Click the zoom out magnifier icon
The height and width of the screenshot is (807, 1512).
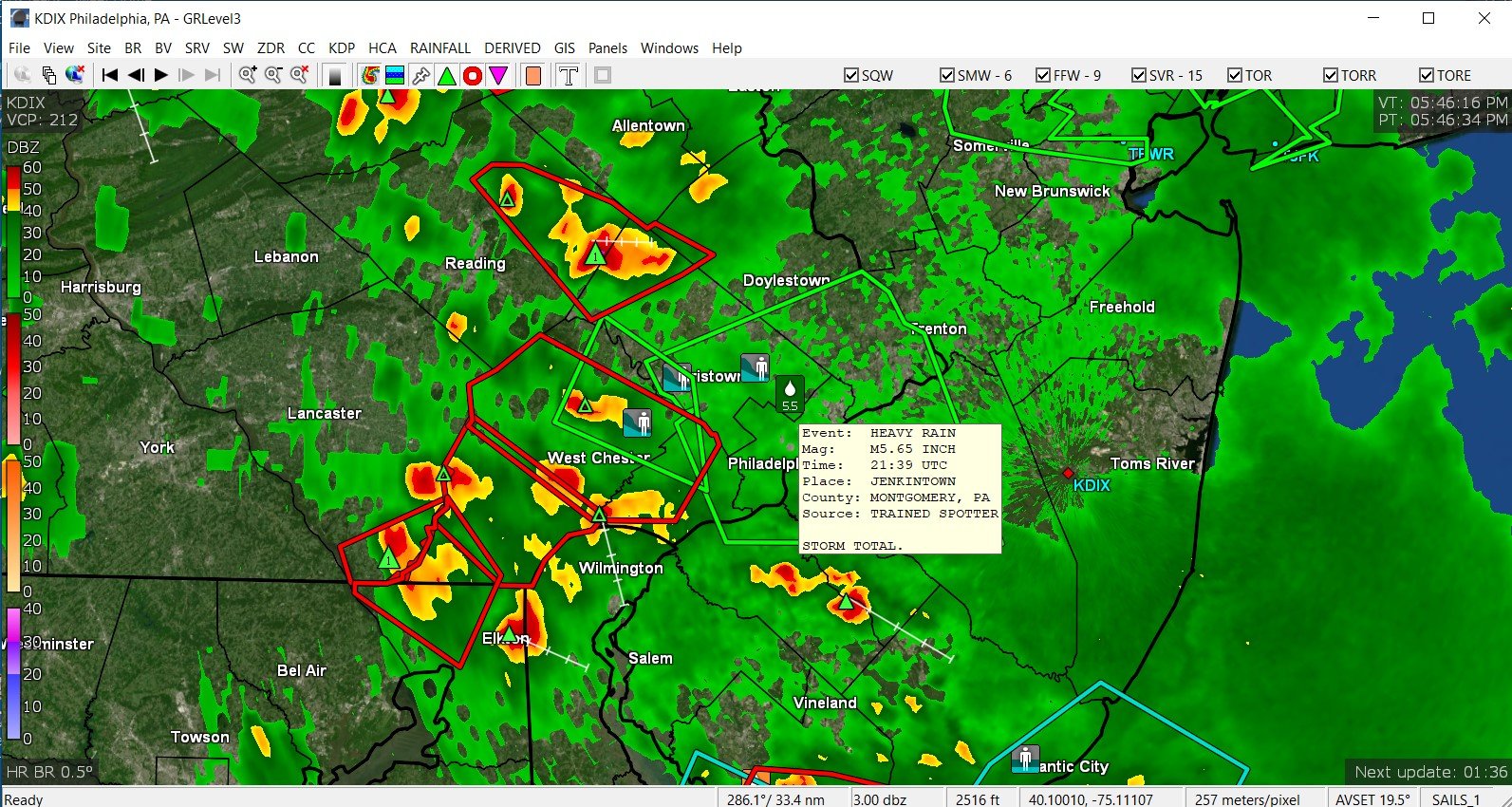click(x=273, y=75)
